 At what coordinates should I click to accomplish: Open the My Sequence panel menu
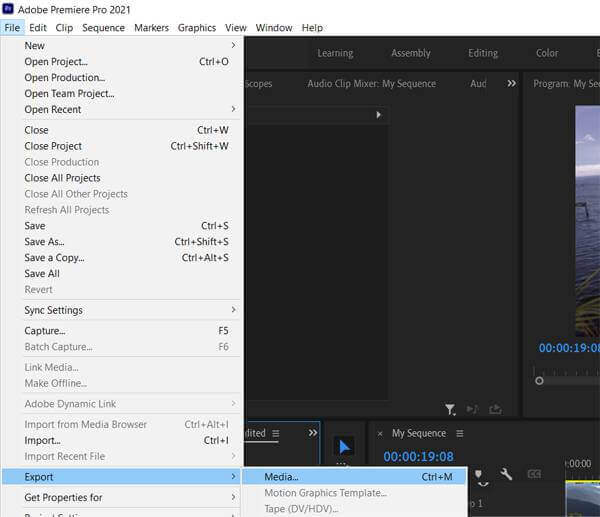click(460, 433)
